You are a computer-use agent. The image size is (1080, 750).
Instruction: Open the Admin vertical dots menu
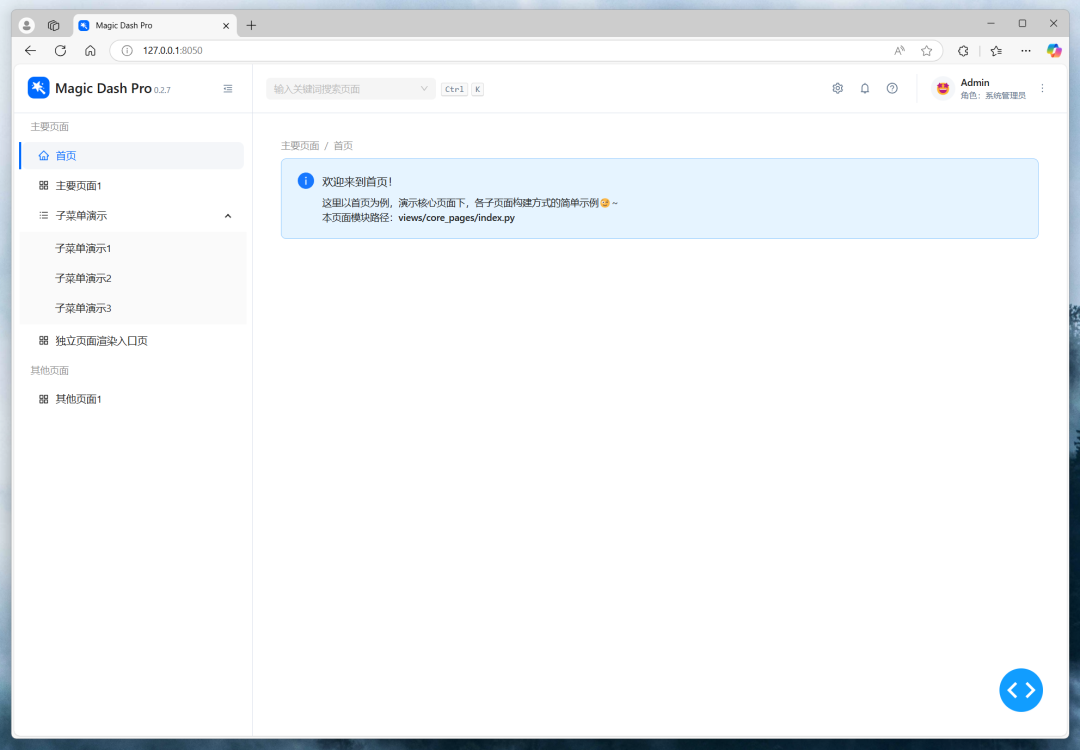[1042, 88]
